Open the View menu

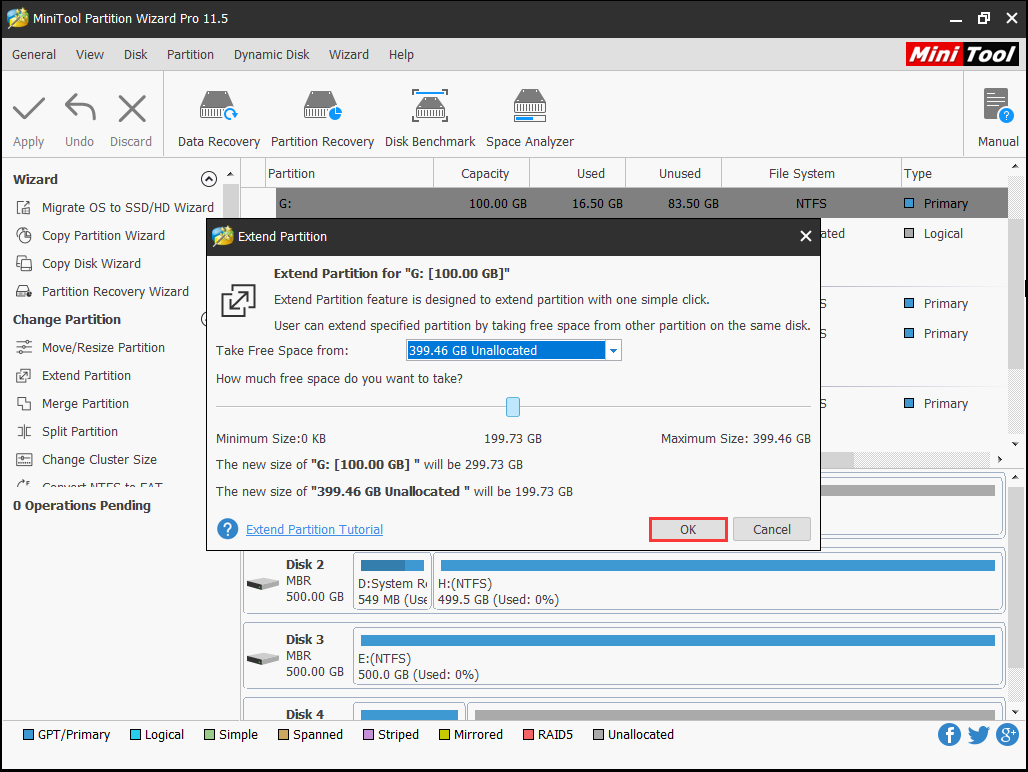[x=90, y=54]
